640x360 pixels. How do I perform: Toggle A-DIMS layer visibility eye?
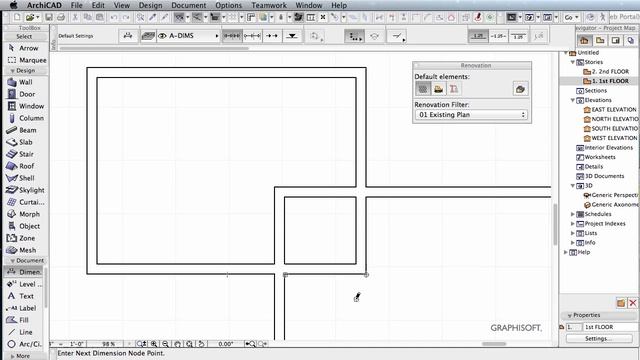click(x=162, y=36)
